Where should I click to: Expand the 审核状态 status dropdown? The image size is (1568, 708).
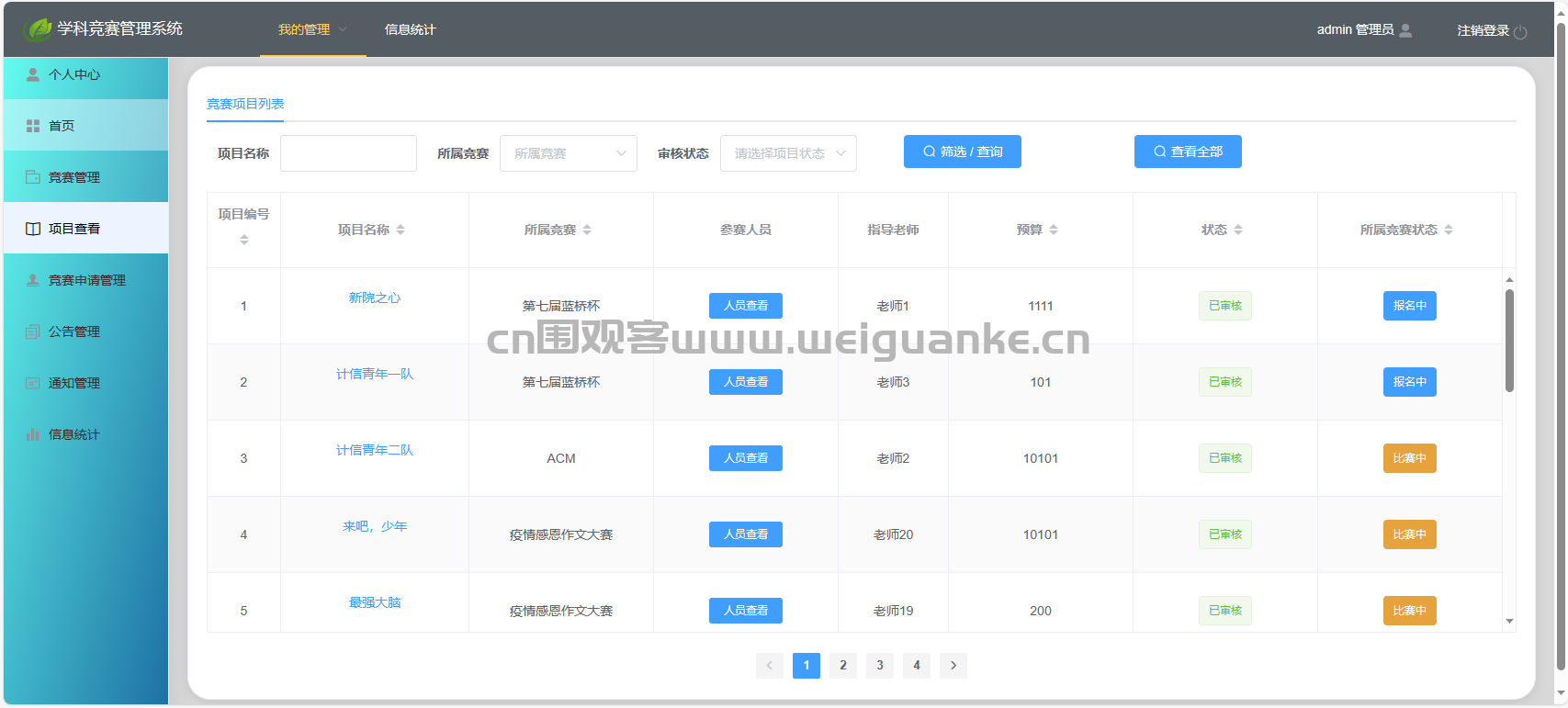coord(788,153)
